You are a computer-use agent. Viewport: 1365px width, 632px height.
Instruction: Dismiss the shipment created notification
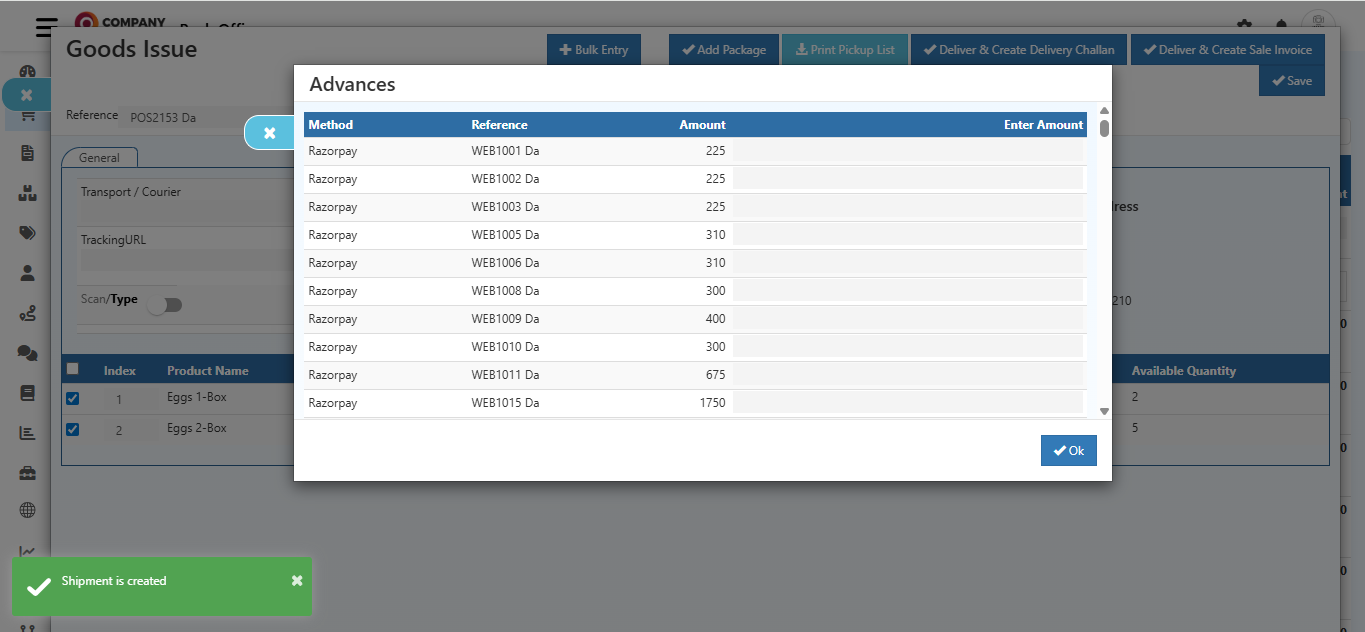(x=297, y=581)
